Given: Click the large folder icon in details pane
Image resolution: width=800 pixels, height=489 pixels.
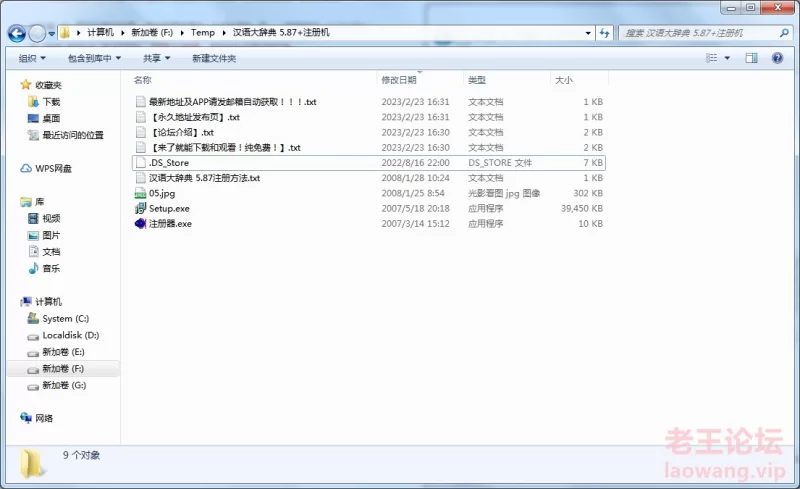Looking at the screenshot, I should click(x=32, y=463).
